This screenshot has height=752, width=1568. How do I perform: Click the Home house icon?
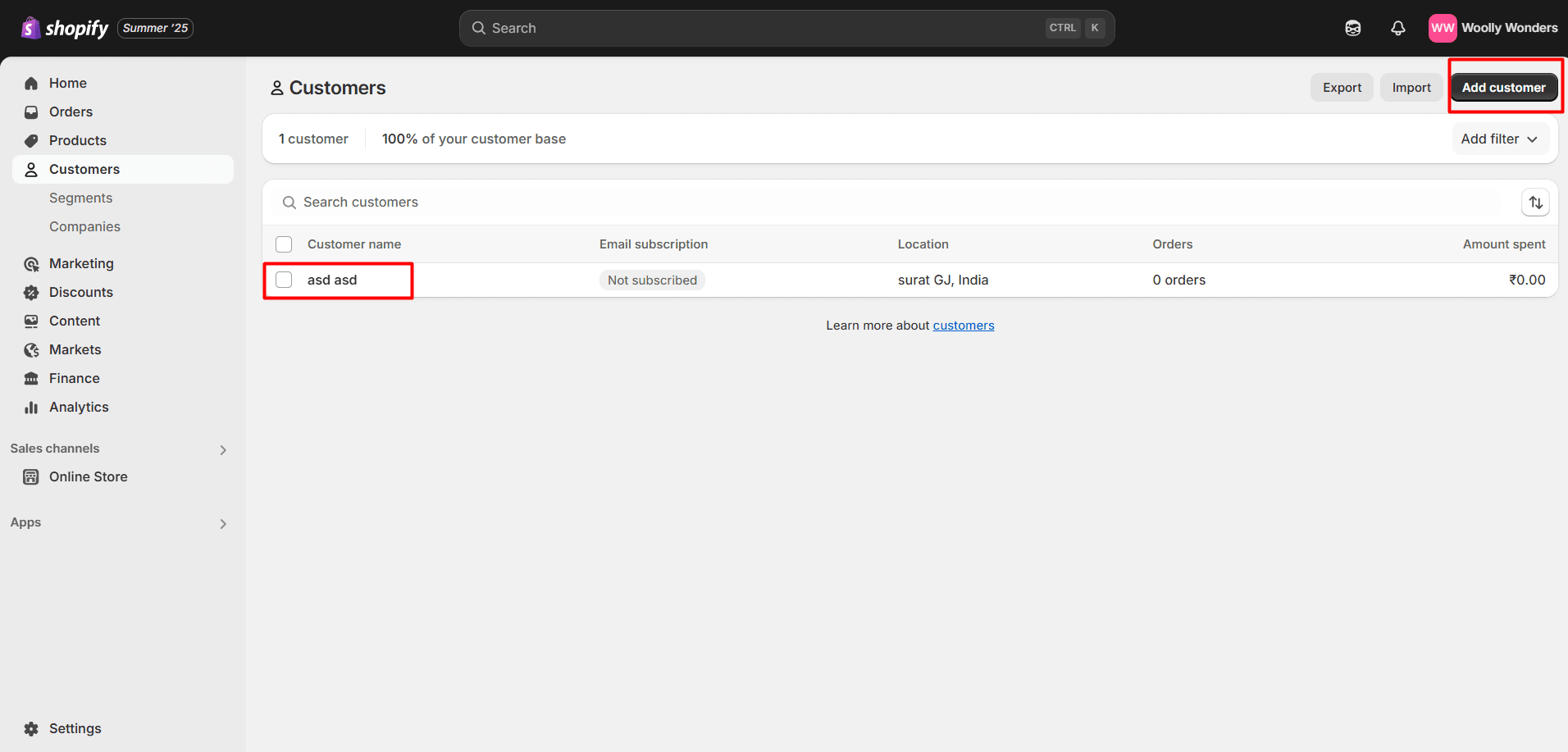(31, 83)
